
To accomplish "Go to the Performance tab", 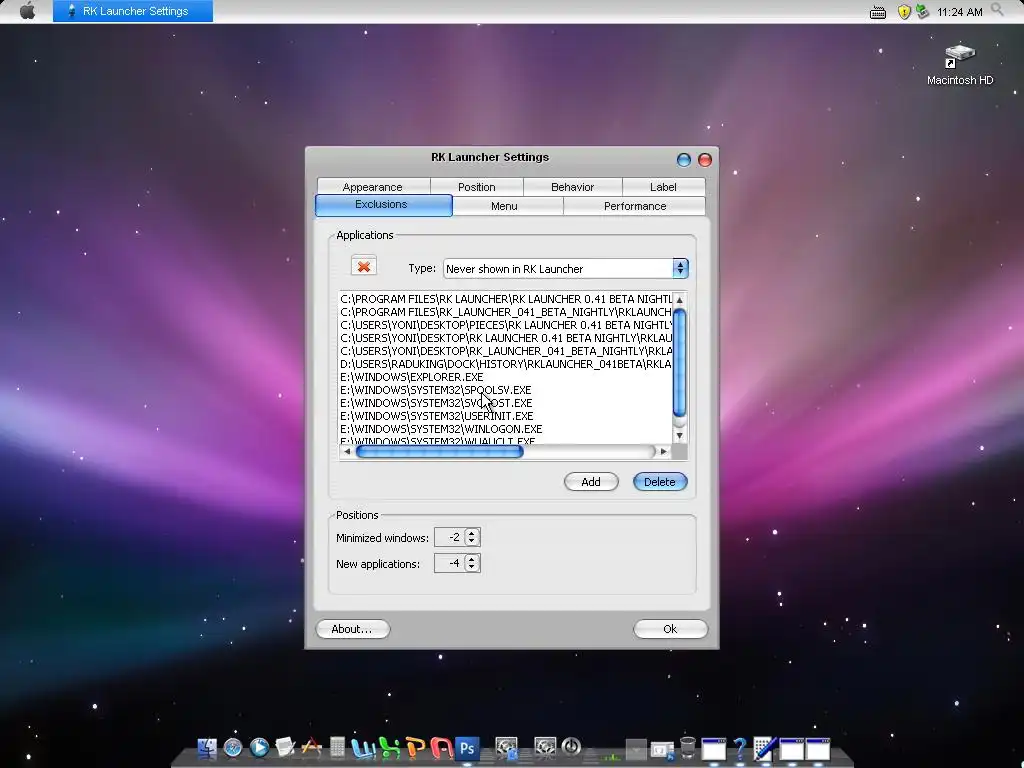I will pyautogui.click(x=634, y=206).
